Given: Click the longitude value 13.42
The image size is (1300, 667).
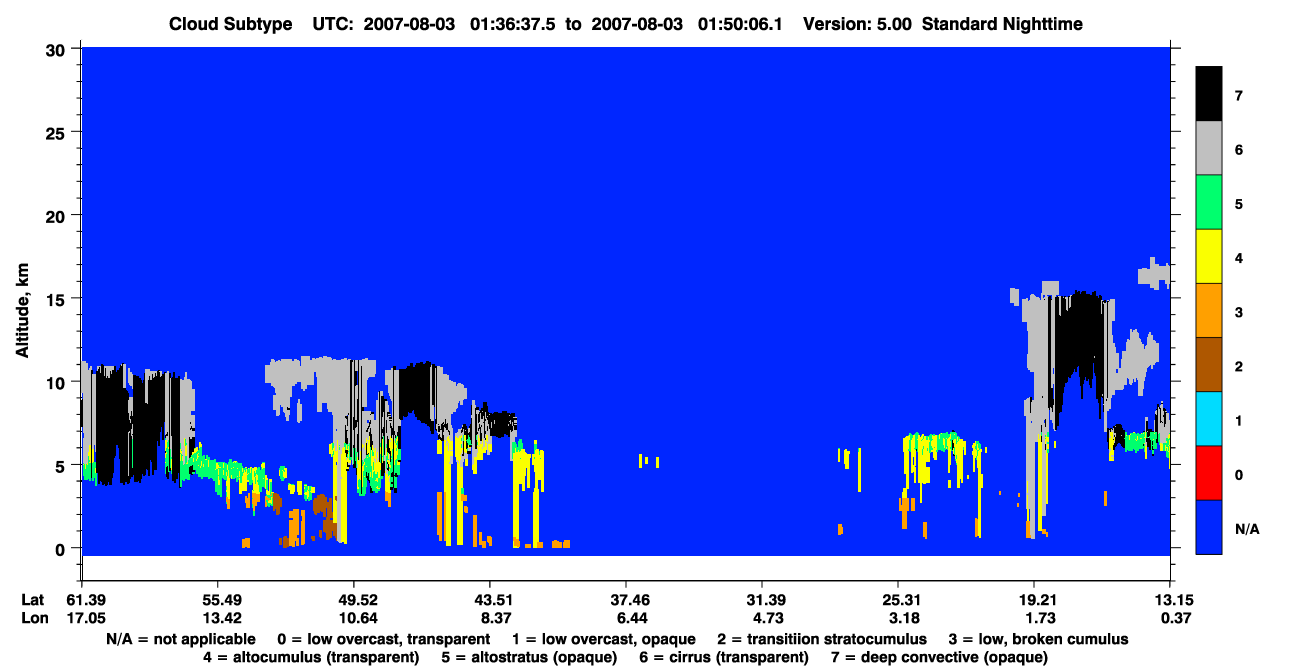Looking at the screenshot, I should coord(217,618).
